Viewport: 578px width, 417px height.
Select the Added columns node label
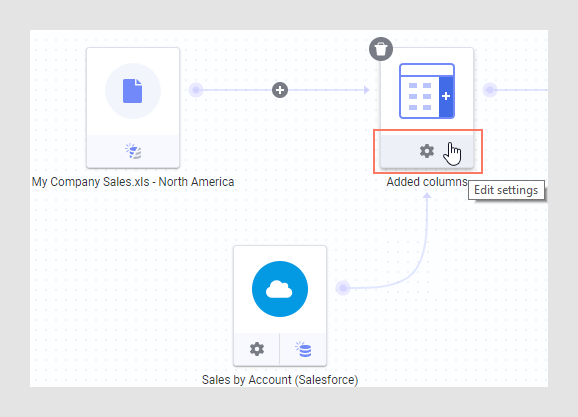click(427, 182)
